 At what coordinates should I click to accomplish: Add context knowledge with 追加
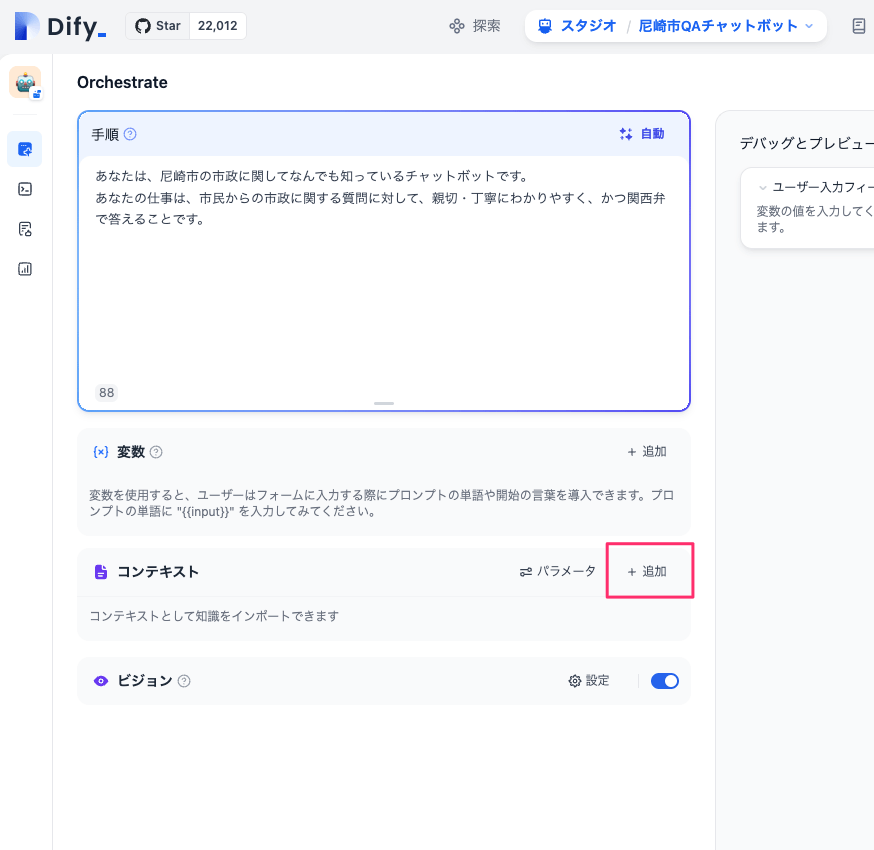coord(647,571)
